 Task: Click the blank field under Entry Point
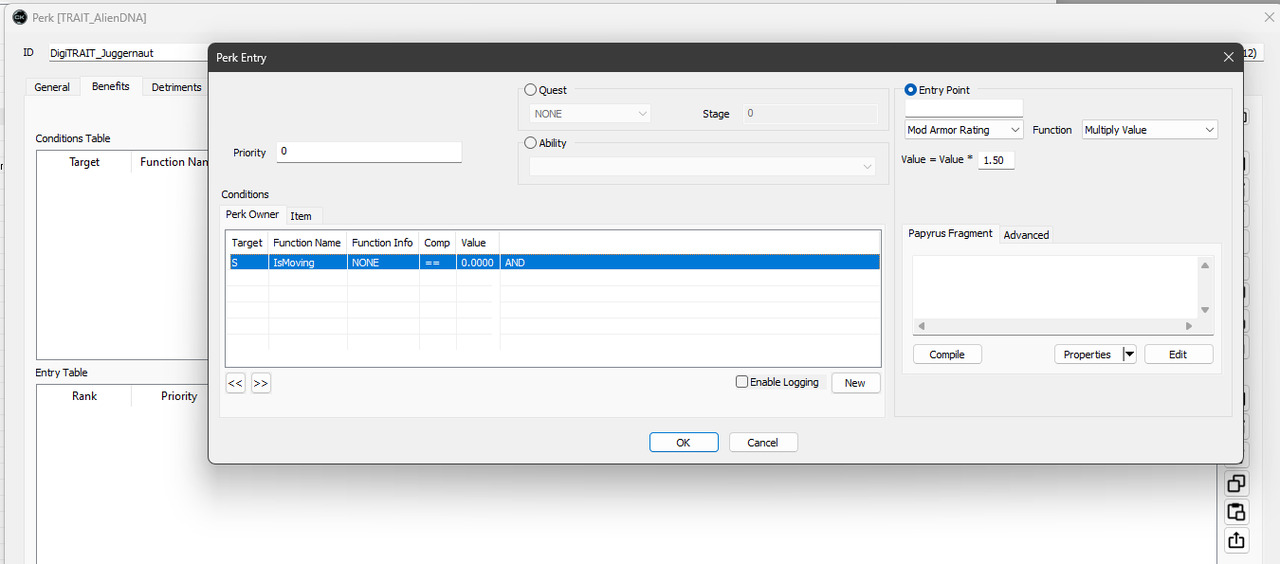coord(964,108)
